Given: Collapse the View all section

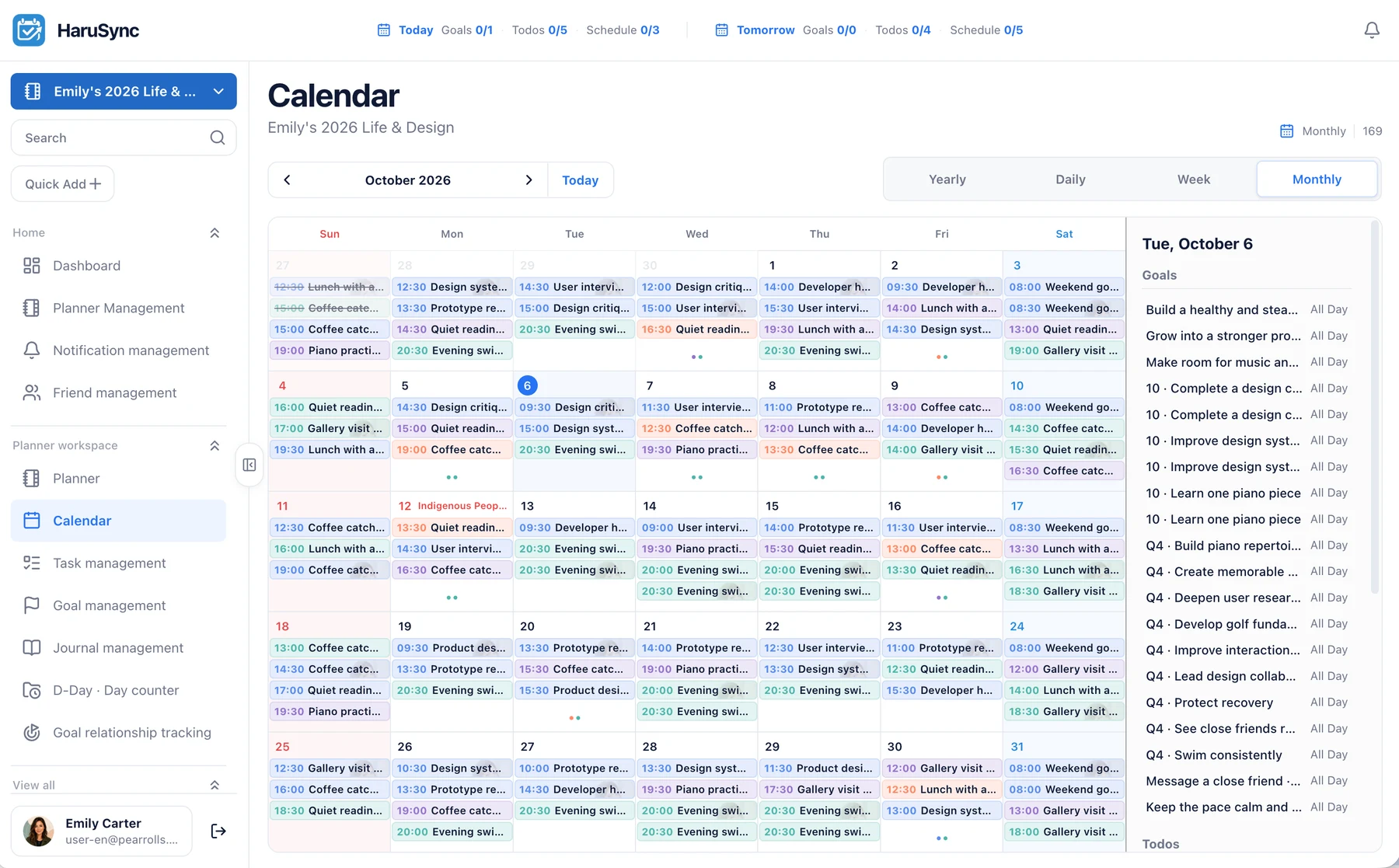Looking at the screenshot, I should tap(215, 785).
